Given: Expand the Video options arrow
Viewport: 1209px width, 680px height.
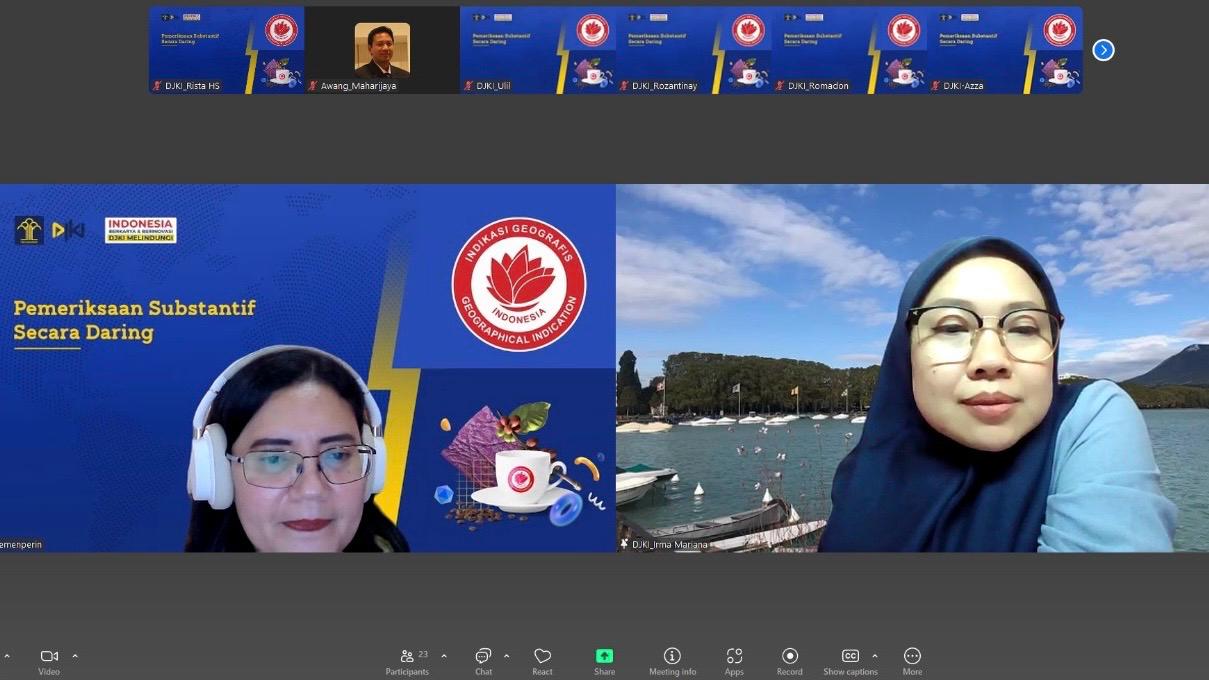Looking at the screenshot, I should point(75,656).
